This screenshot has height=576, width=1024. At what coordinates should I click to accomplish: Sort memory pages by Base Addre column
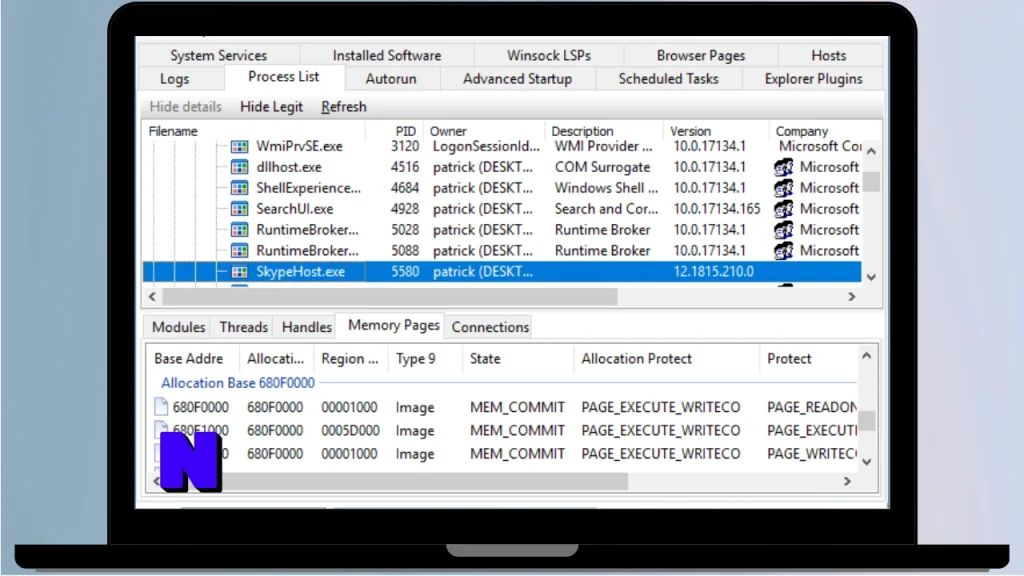(193, 359)
